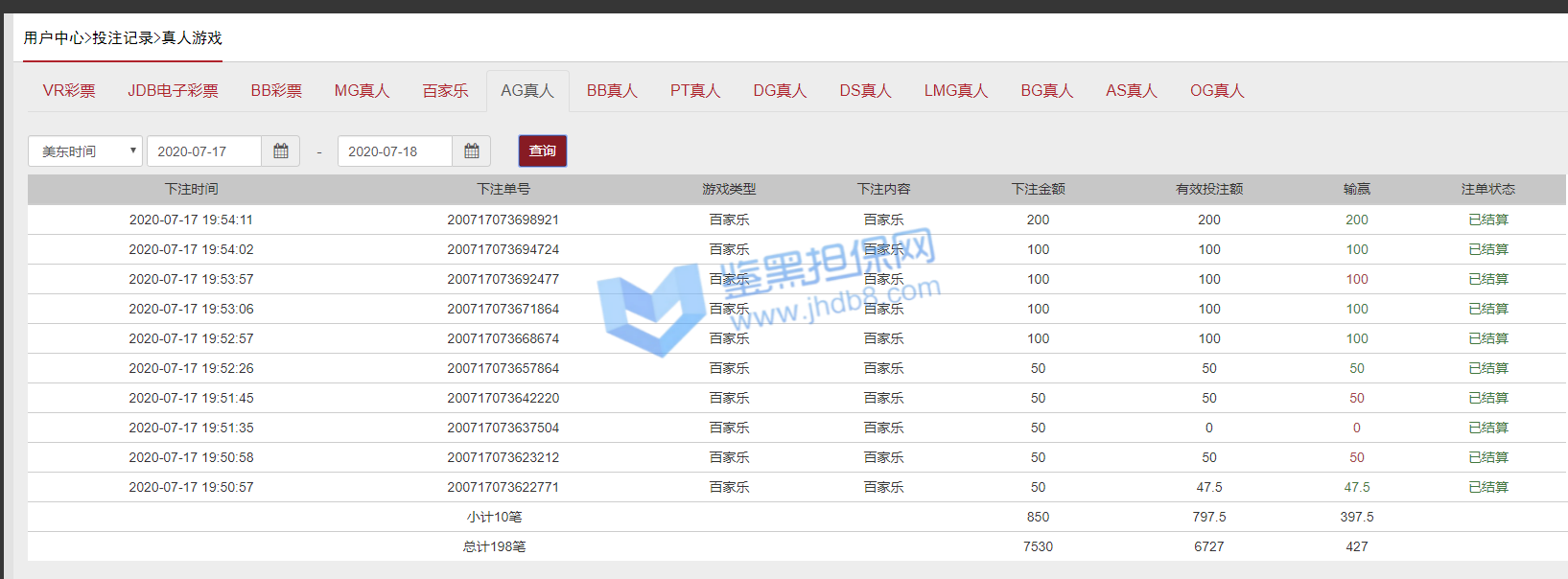Click the start date field 2020-07-17
1568x579 pixels.
[203, 151]
